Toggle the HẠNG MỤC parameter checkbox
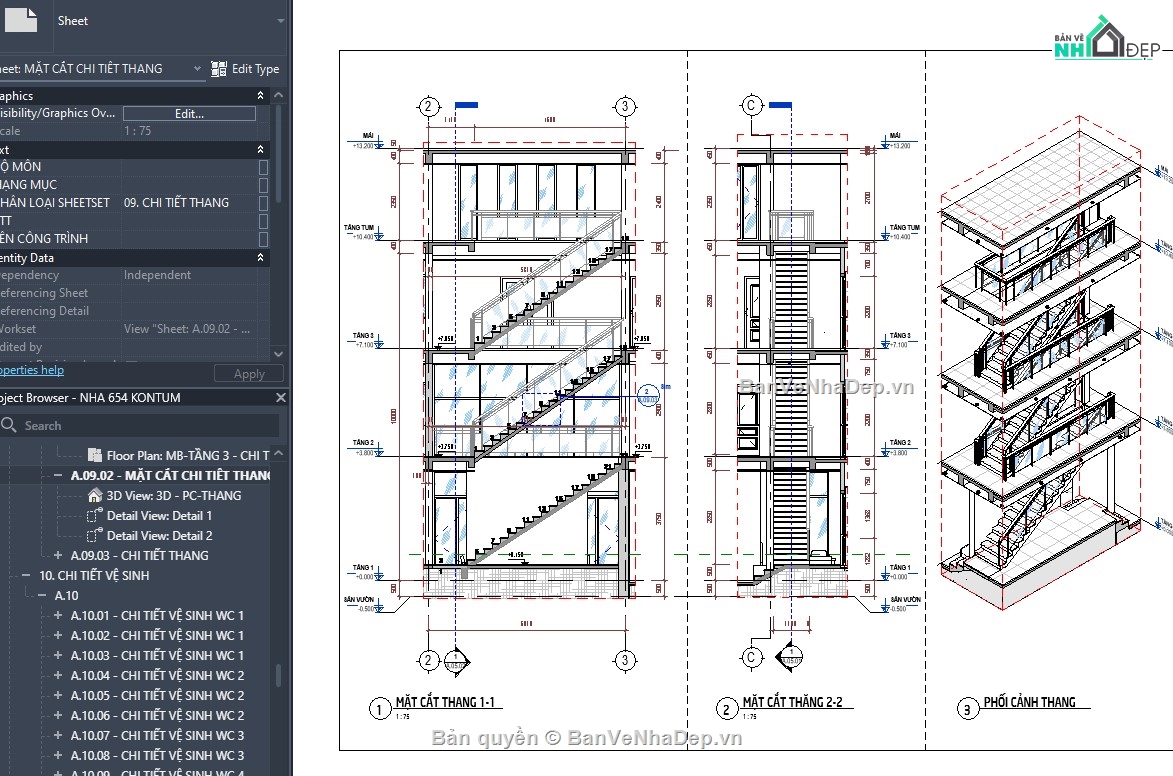Screen dimensions: 1173x776 (x=263, y=185)
